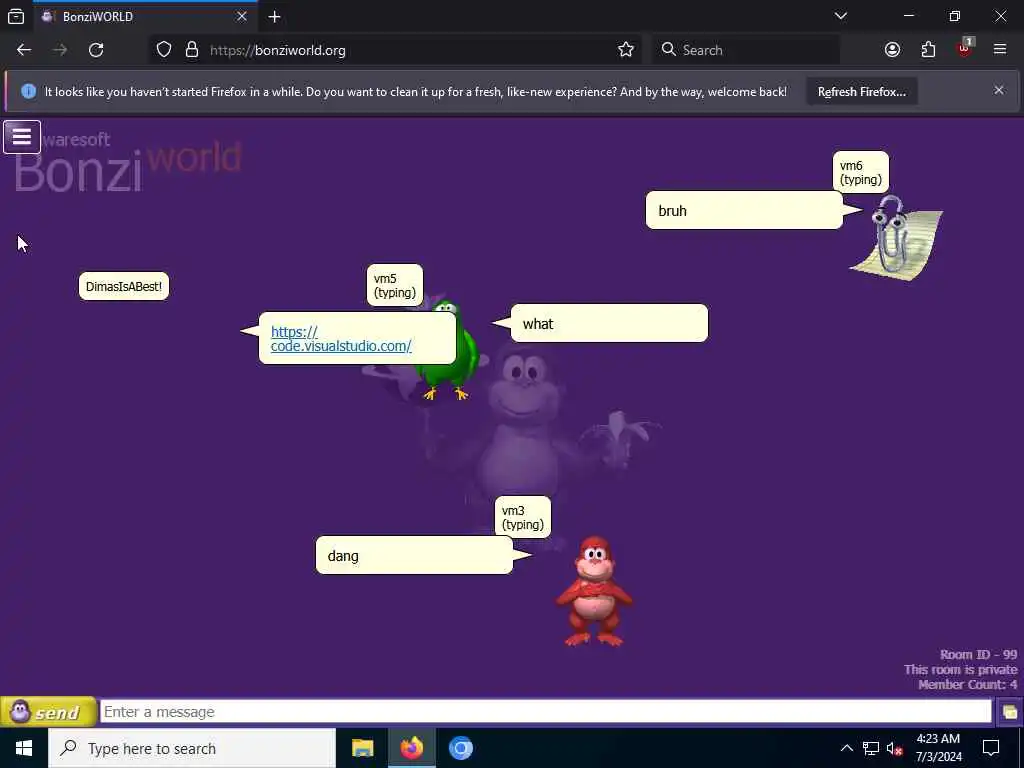1024x768 pixels.
Task: Focus the 'Enter a message' field
Action: coord(546,712)
